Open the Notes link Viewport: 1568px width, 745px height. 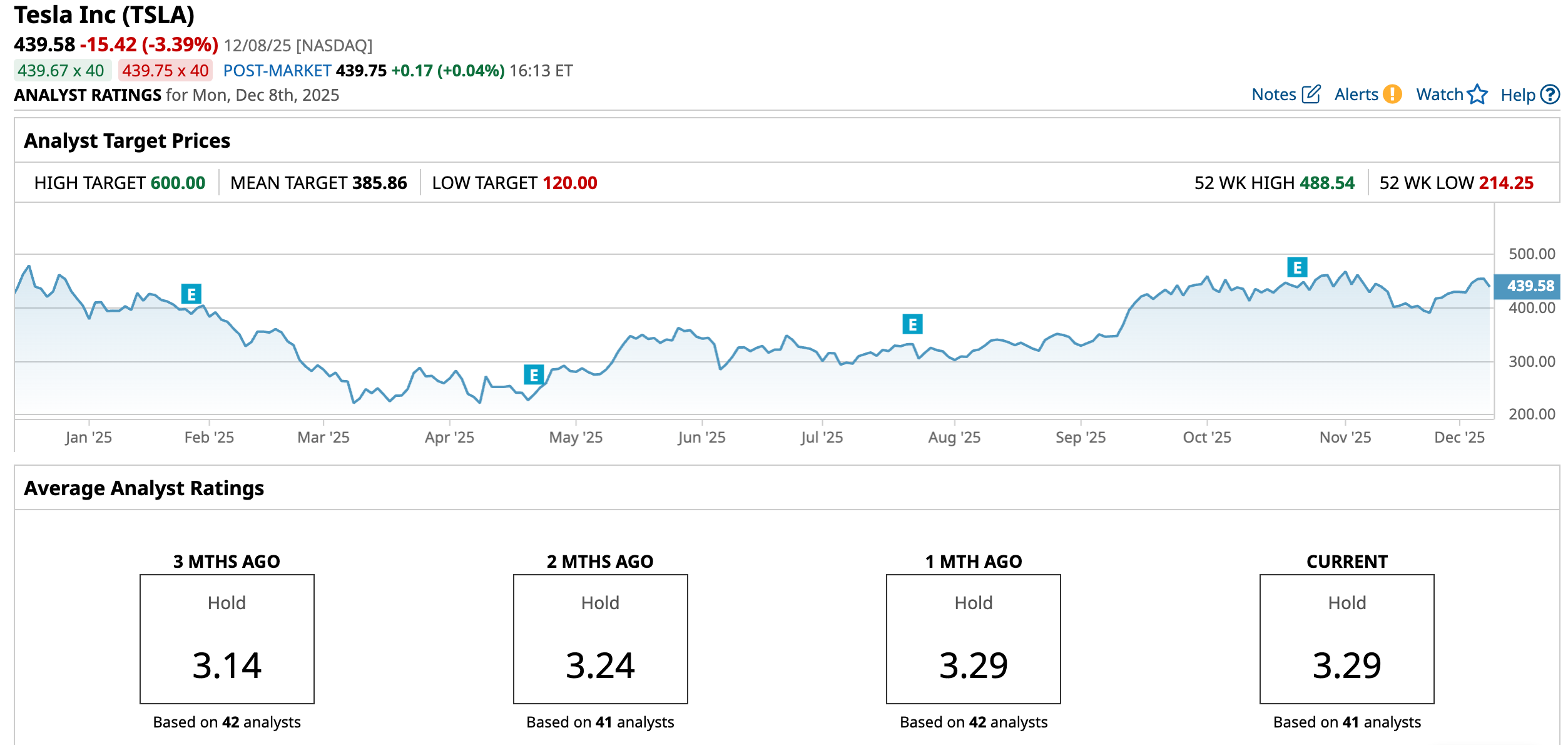(x=1273, y=95)
